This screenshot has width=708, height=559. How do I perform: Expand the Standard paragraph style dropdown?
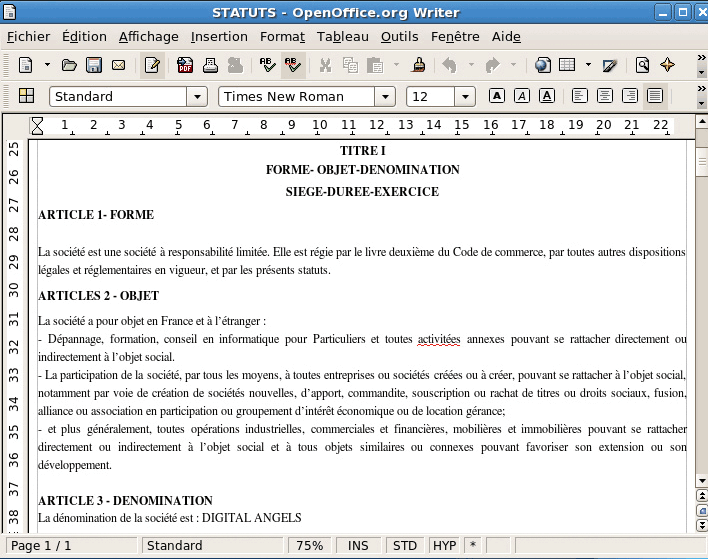click(197, 97)
